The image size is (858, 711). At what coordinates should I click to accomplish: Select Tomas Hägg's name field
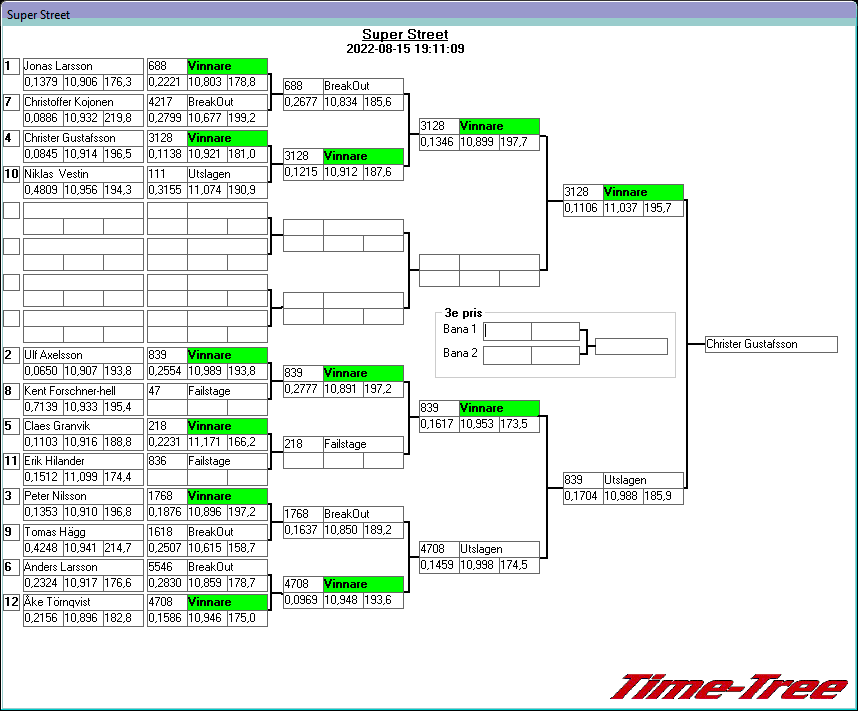(x=83, y=532)
